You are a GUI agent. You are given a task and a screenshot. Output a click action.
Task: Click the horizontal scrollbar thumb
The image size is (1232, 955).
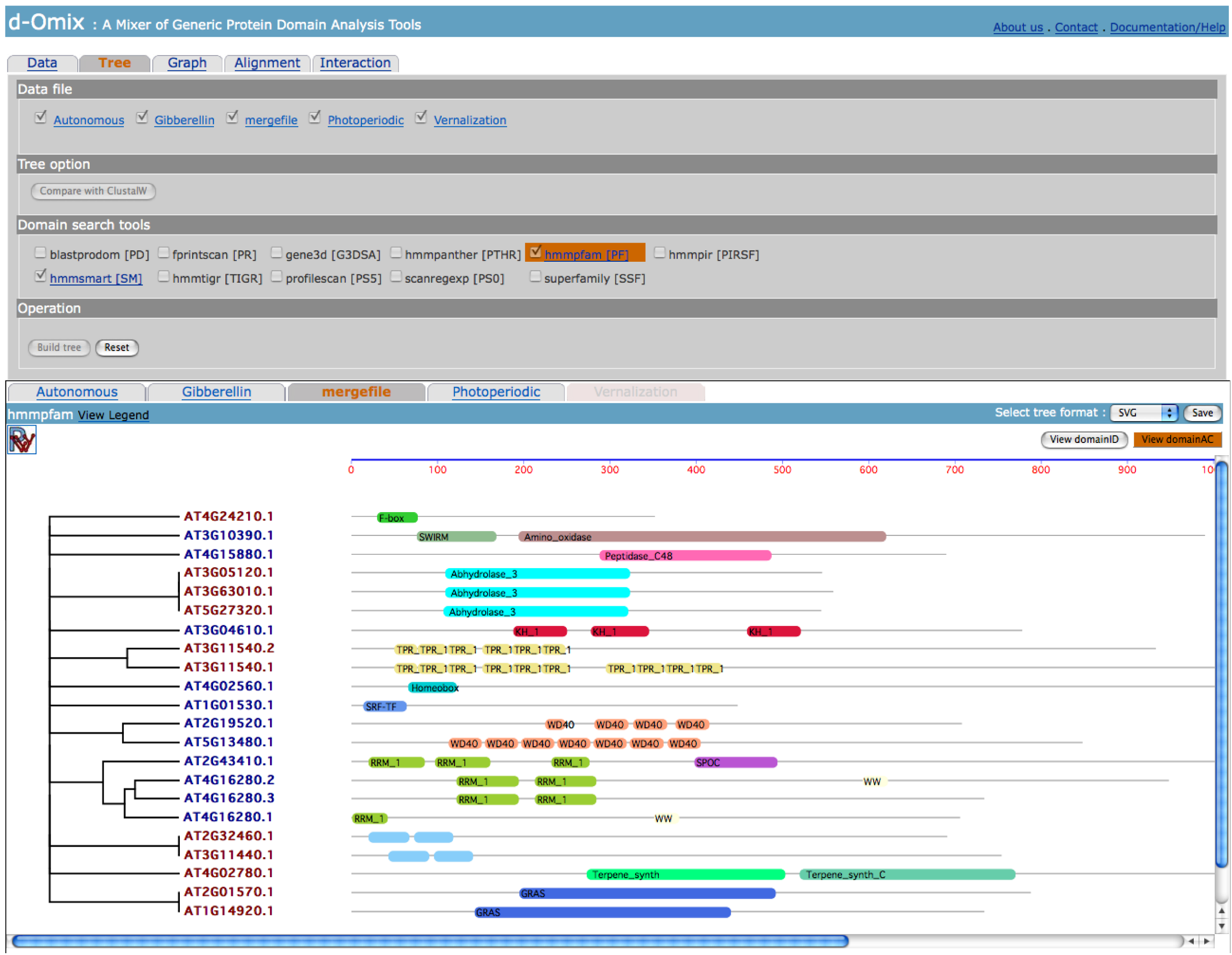[x=430, y=941]
